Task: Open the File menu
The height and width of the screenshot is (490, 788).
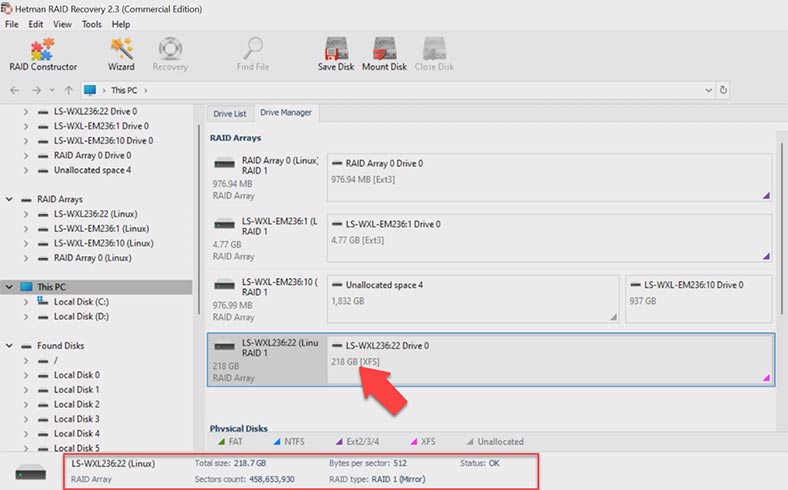Action: point(12,24)
